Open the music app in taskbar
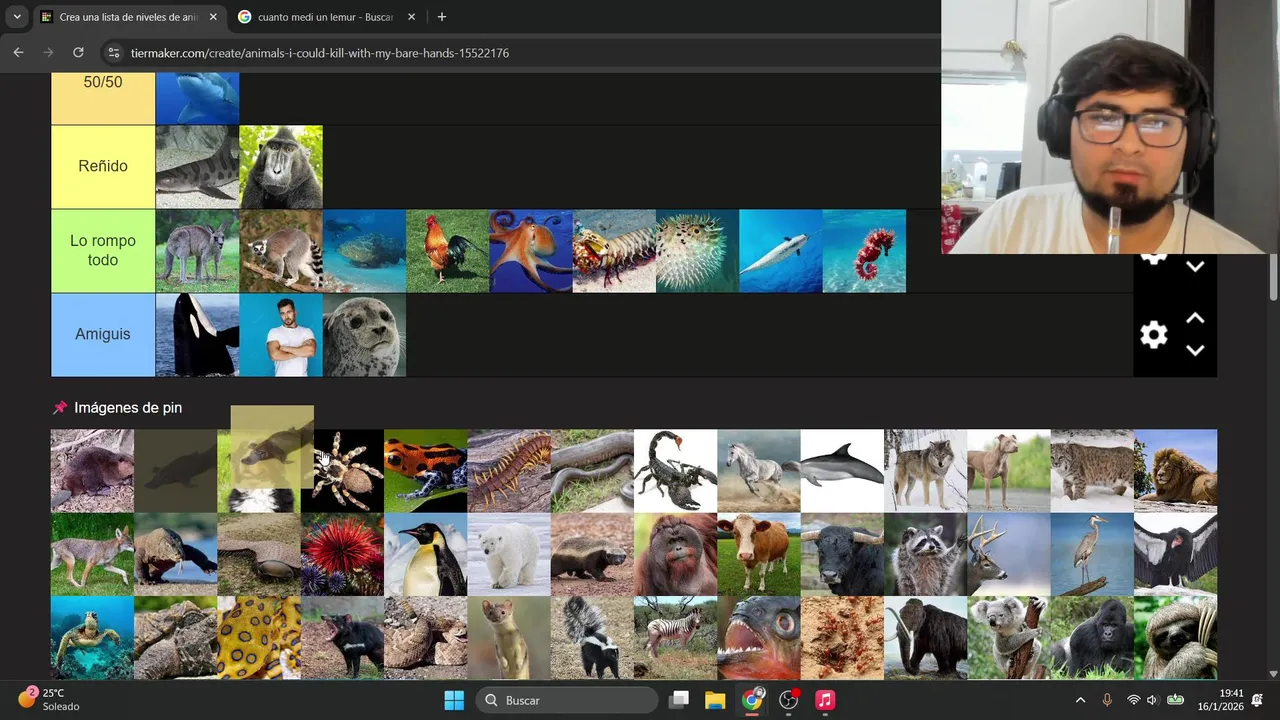Viewport: 1280px width, 720px height. (x=825, y=700)
